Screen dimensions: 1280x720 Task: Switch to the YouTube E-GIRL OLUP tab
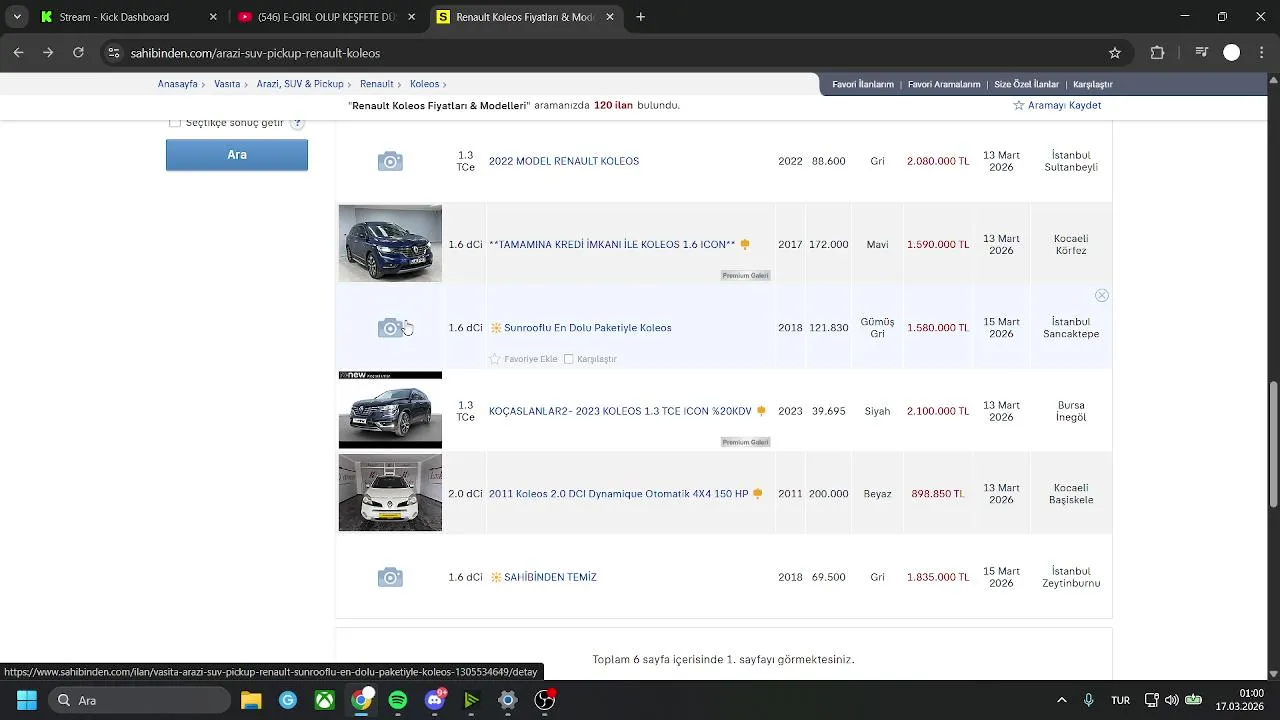click(x=326, y=17)
